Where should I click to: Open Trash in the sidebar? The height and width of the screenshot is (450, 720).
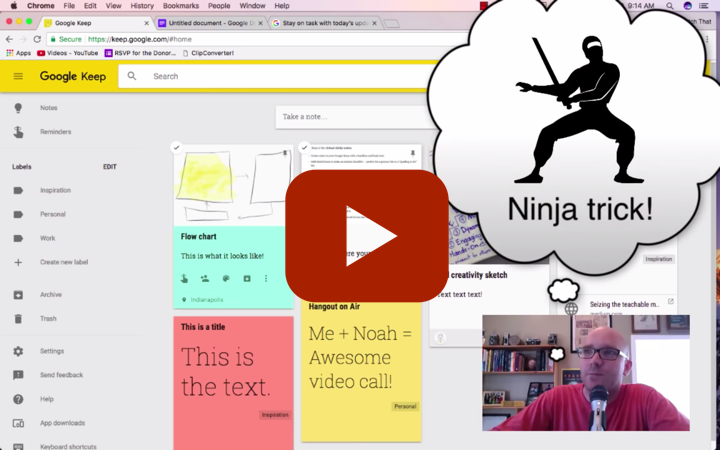point(48,319)
